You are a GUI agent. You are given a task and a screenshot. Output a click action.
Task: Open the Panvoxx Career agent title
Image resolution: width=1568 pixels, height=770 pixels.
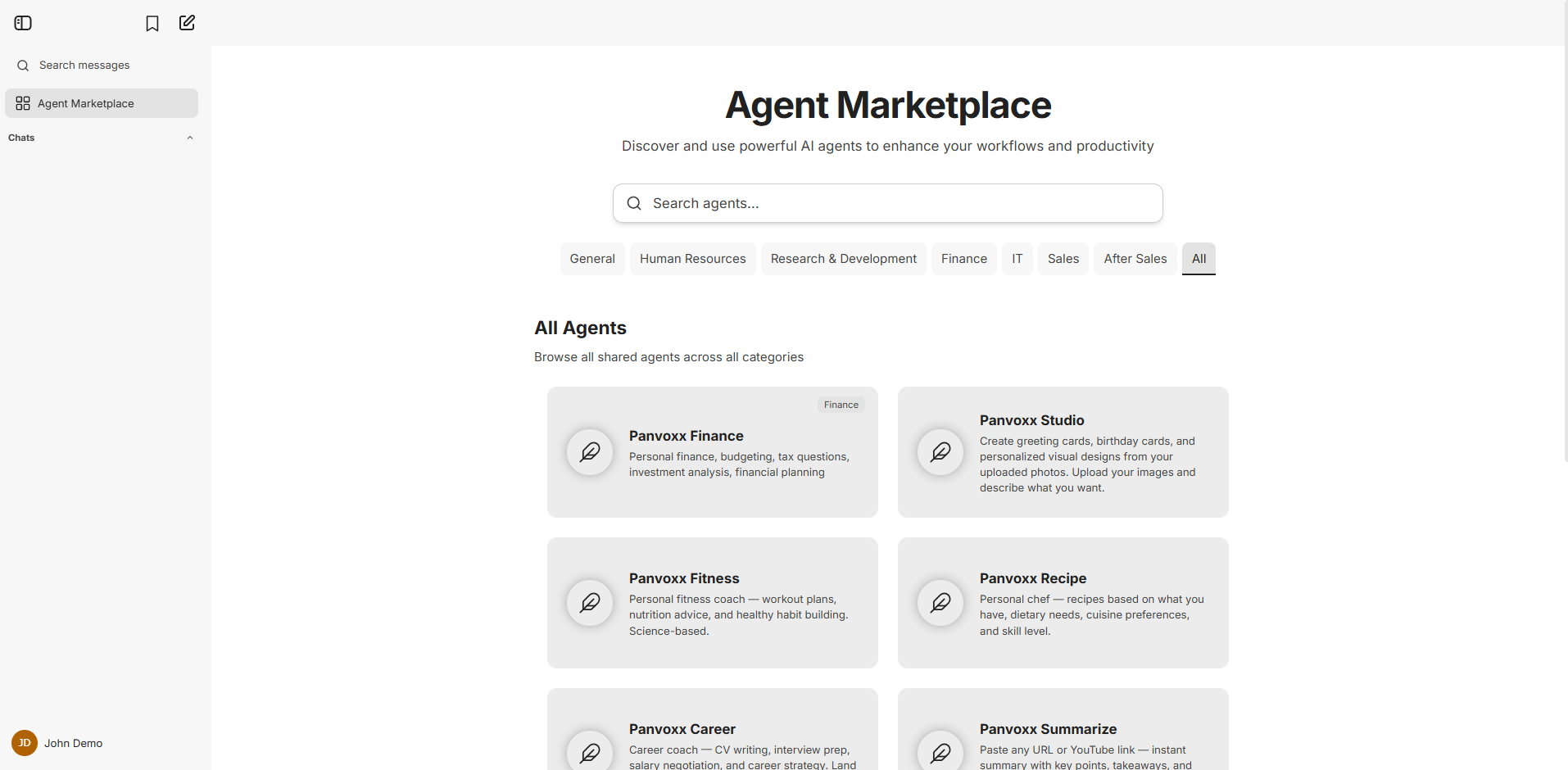tap(682, 729)
